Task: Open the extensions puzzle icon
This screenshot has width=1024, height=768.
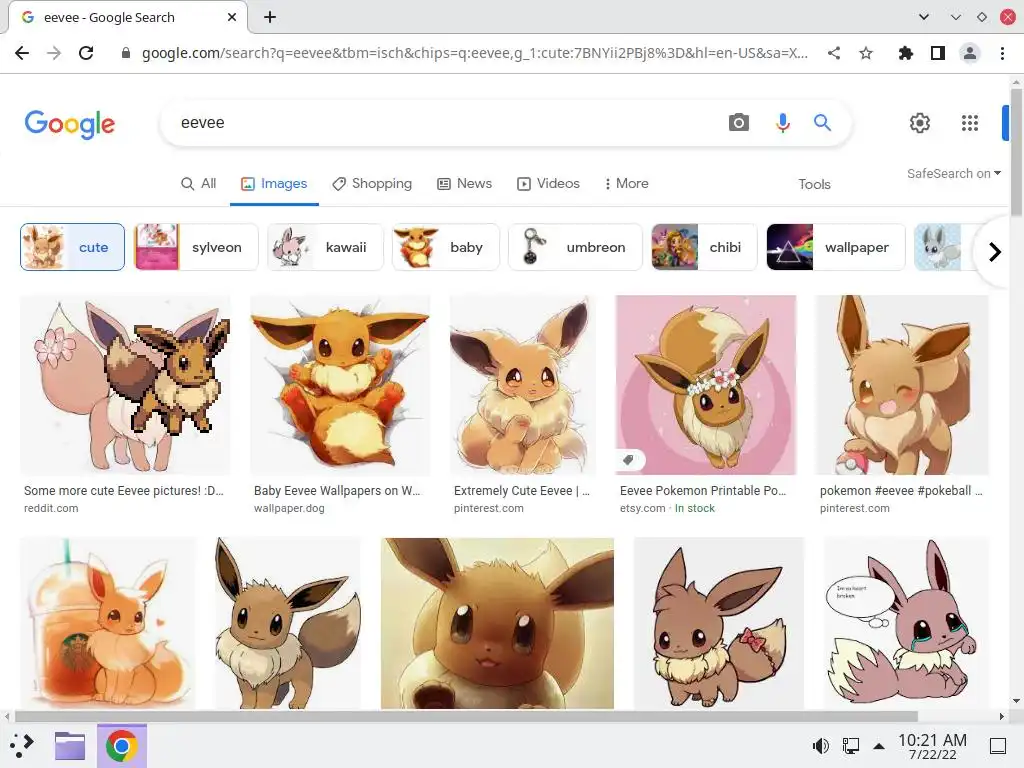Action: pos(905,53)
